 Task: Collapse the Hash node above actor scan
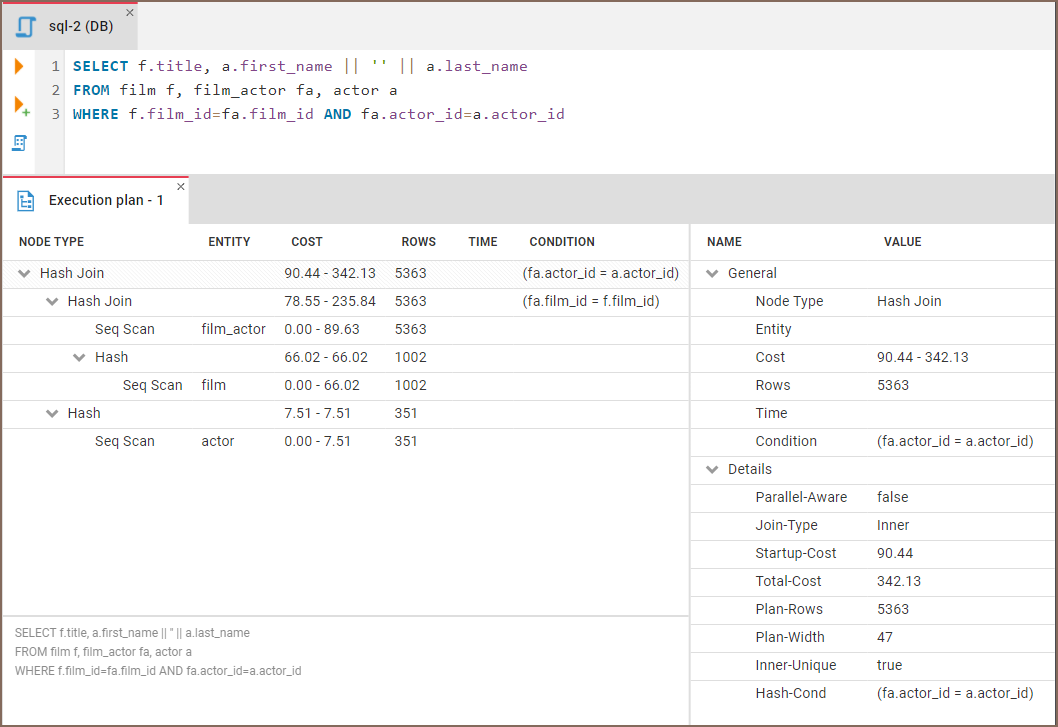52,413
